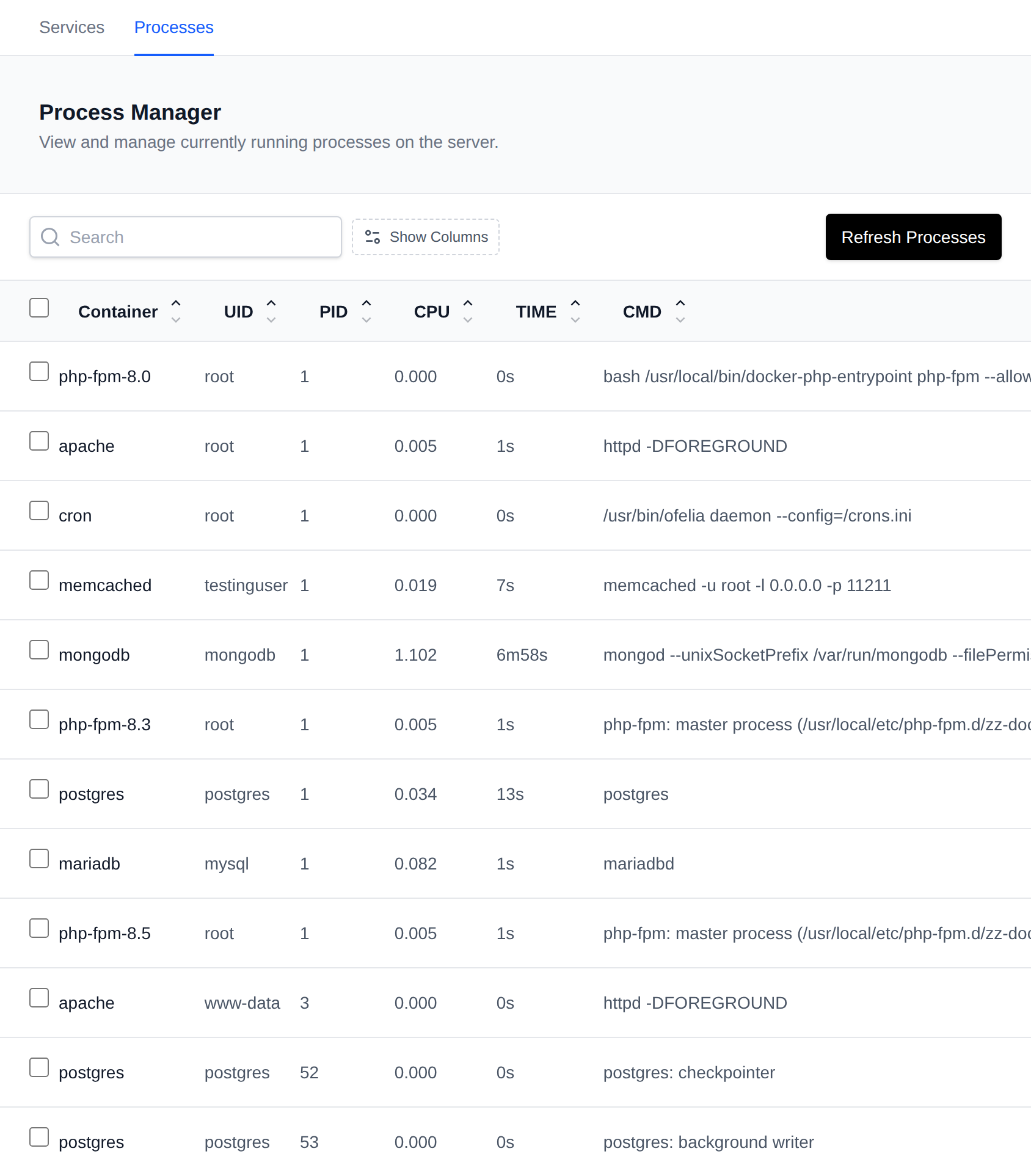Click the mongod --unixSocketPrefix command text
The height and width of the screenshot is (1176, 1031).
point(817,655)
